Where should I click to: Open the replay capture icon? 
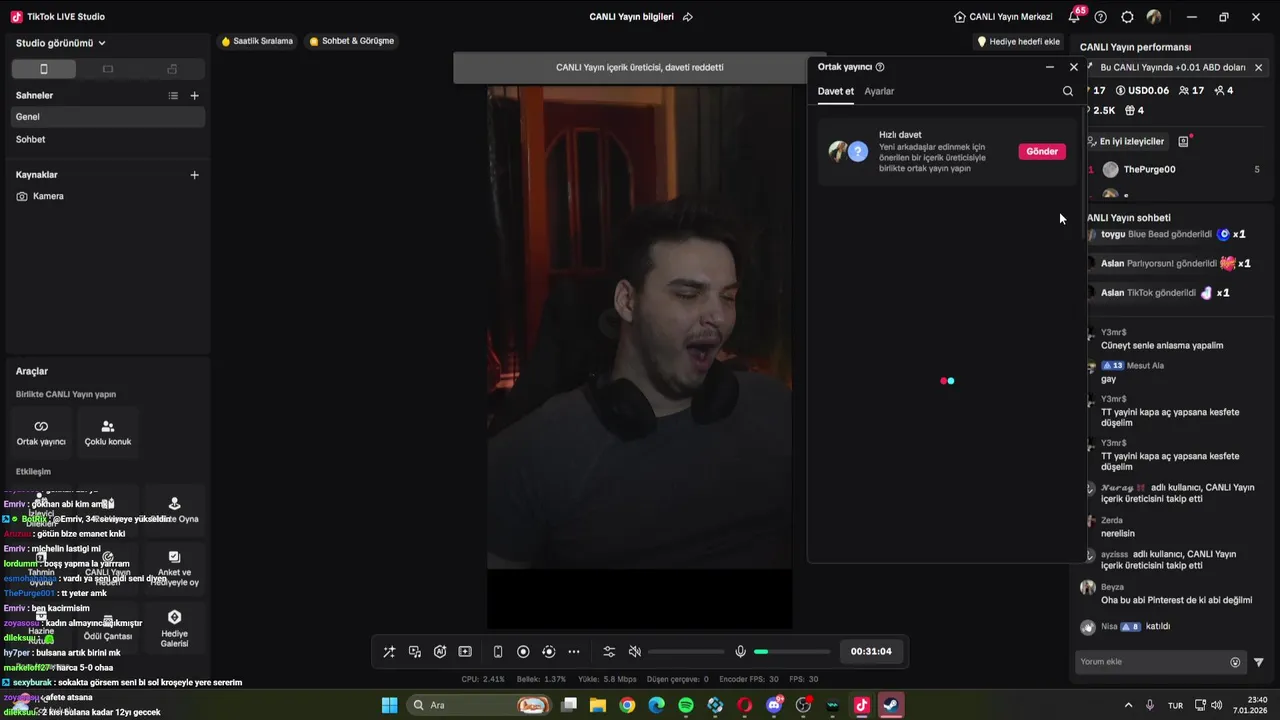click(x=548, y=652)
